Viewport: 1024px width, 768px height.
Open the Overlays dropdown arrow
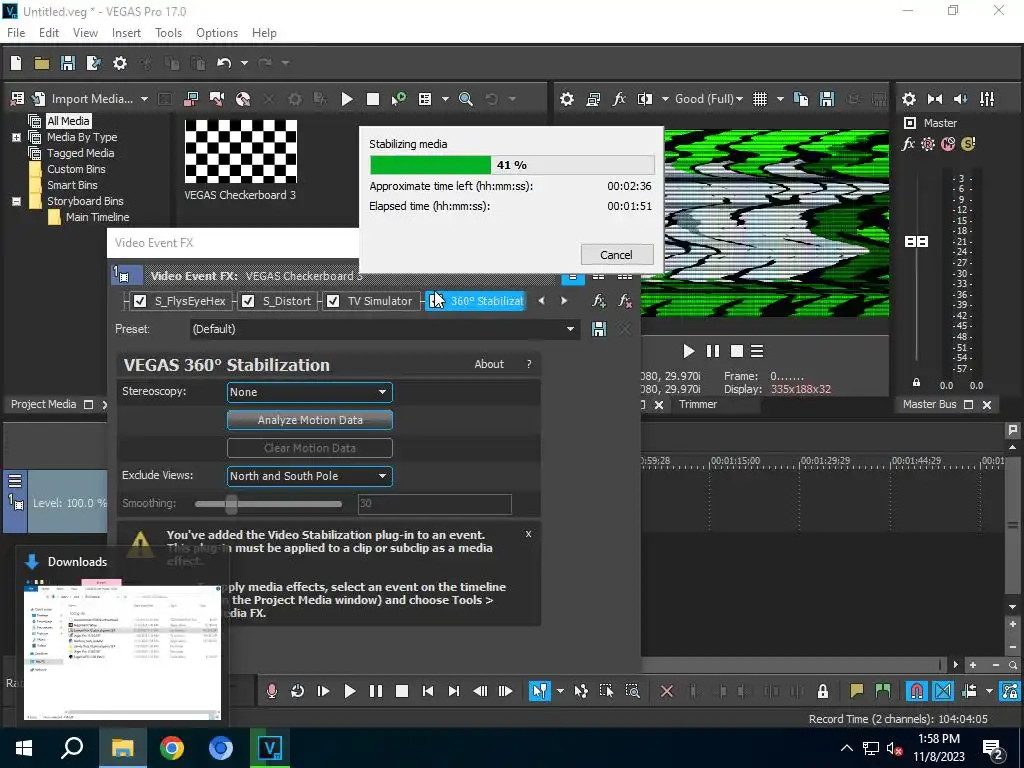[780, 99]
